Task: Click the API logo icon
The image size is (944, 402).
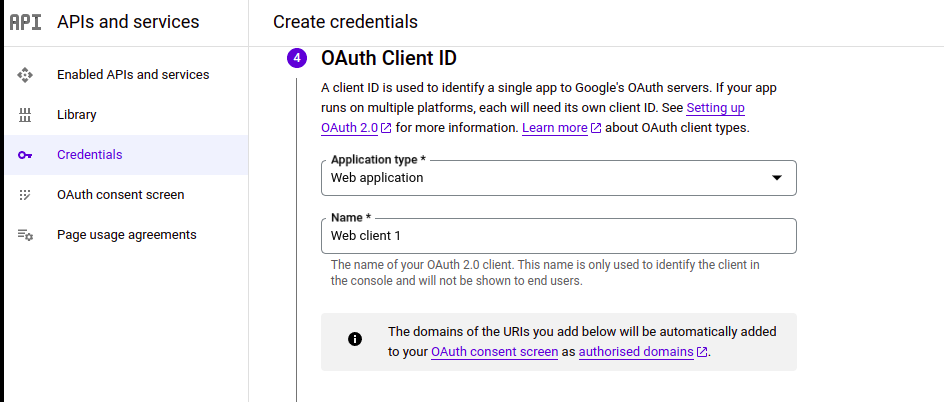Action: coord(25,22)
